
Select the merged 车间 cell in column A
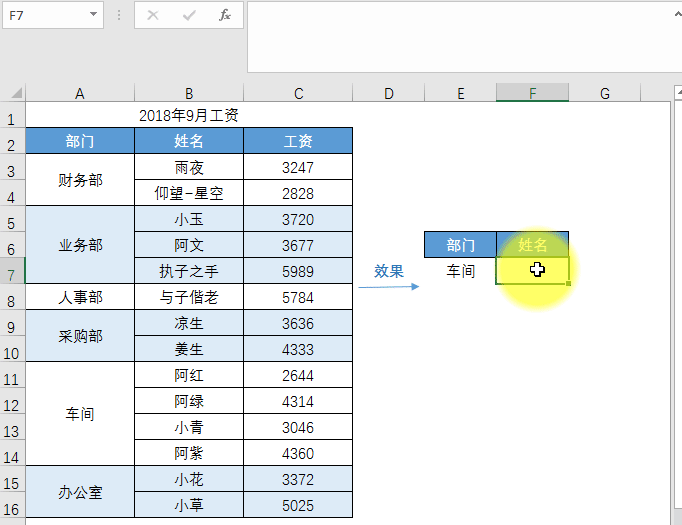(x=80, y=414)
